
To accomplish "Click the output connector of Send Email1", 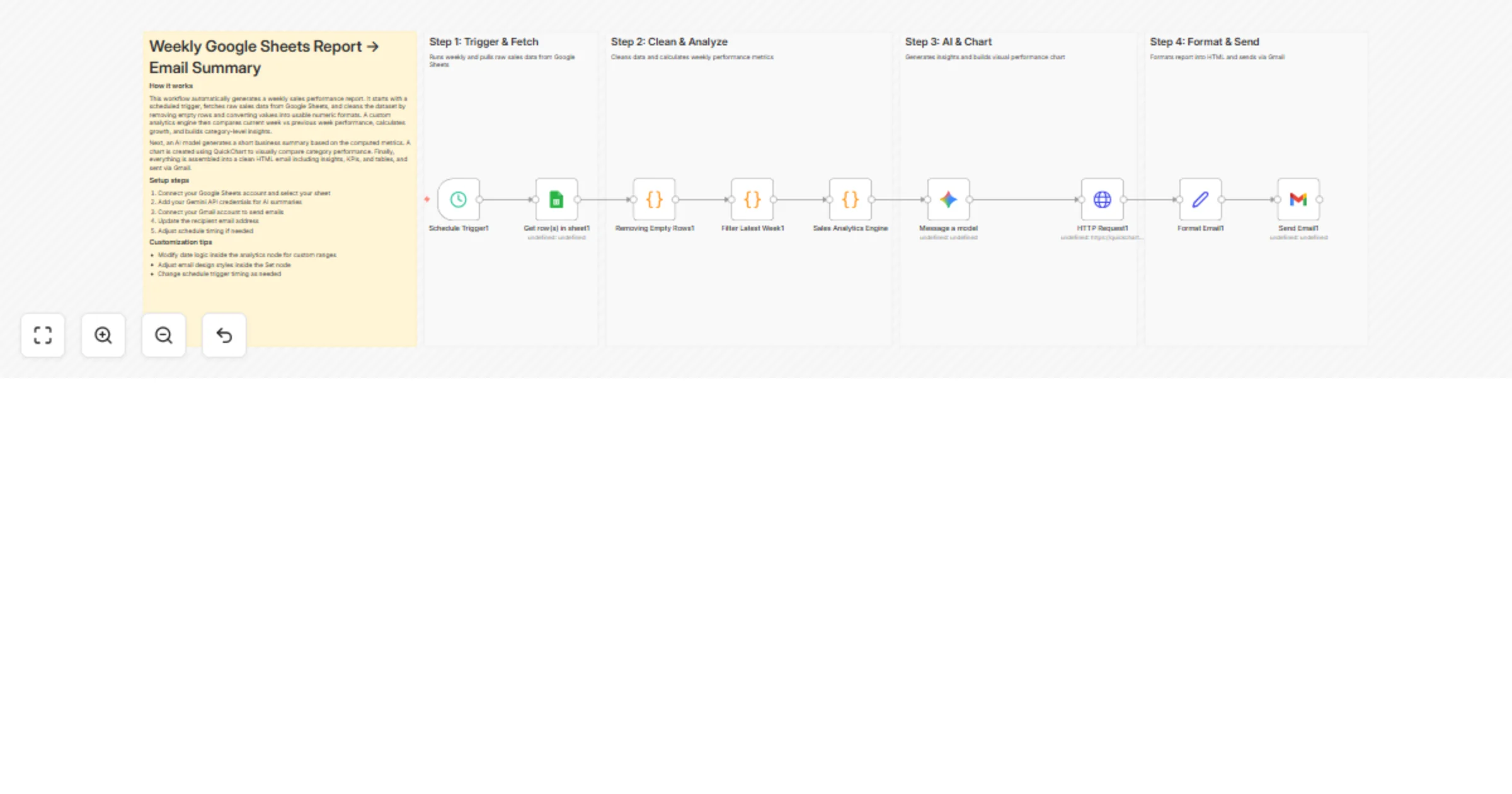I will click(x=1320, y=200).
